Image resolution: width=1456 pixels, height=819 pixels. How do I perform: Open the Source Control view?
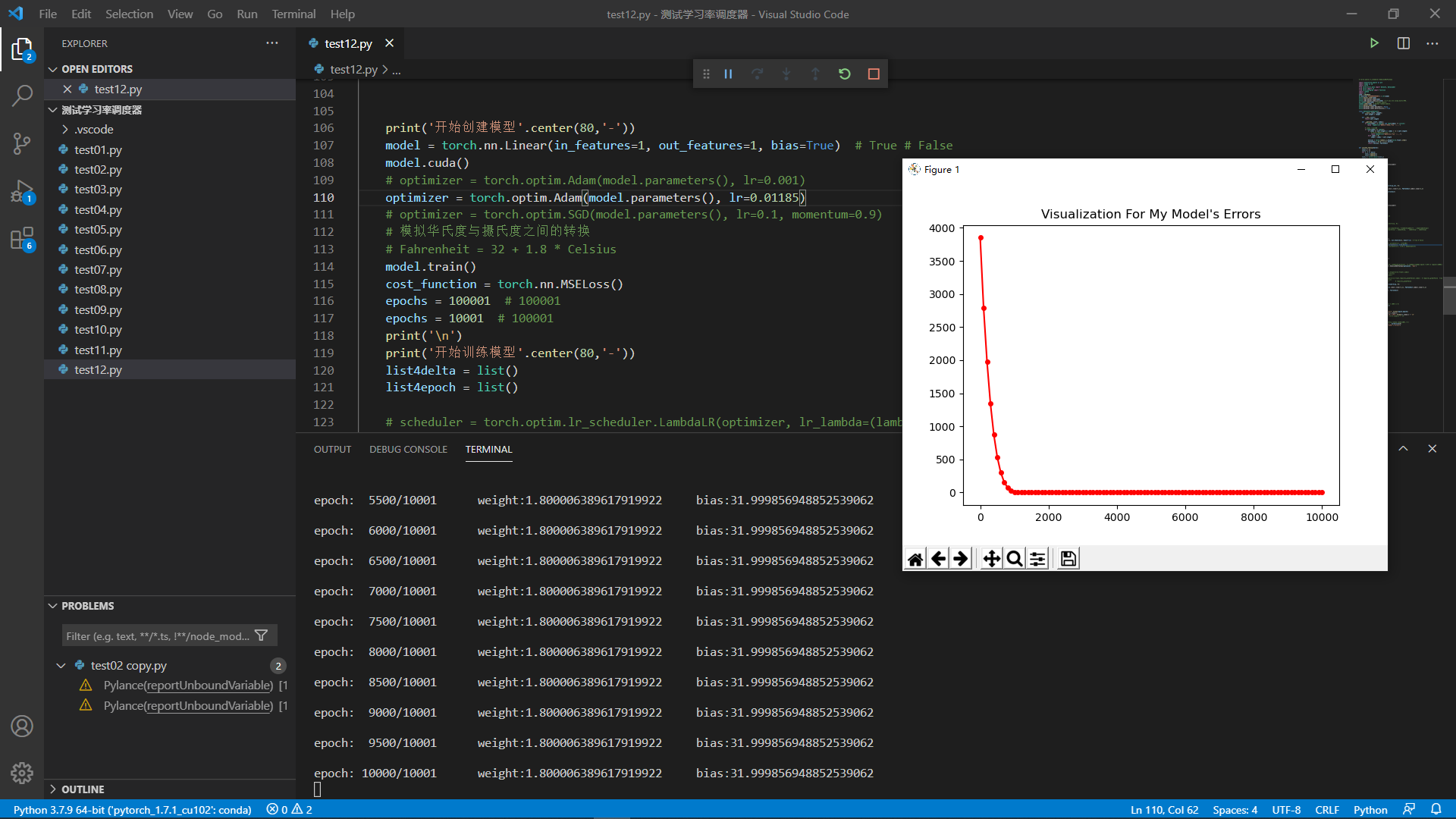point(22,143)
